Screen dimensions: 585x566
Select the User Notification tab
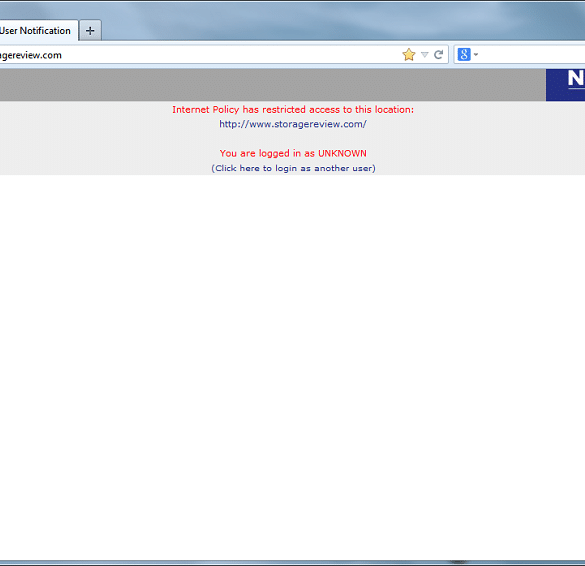click(38, 31)
